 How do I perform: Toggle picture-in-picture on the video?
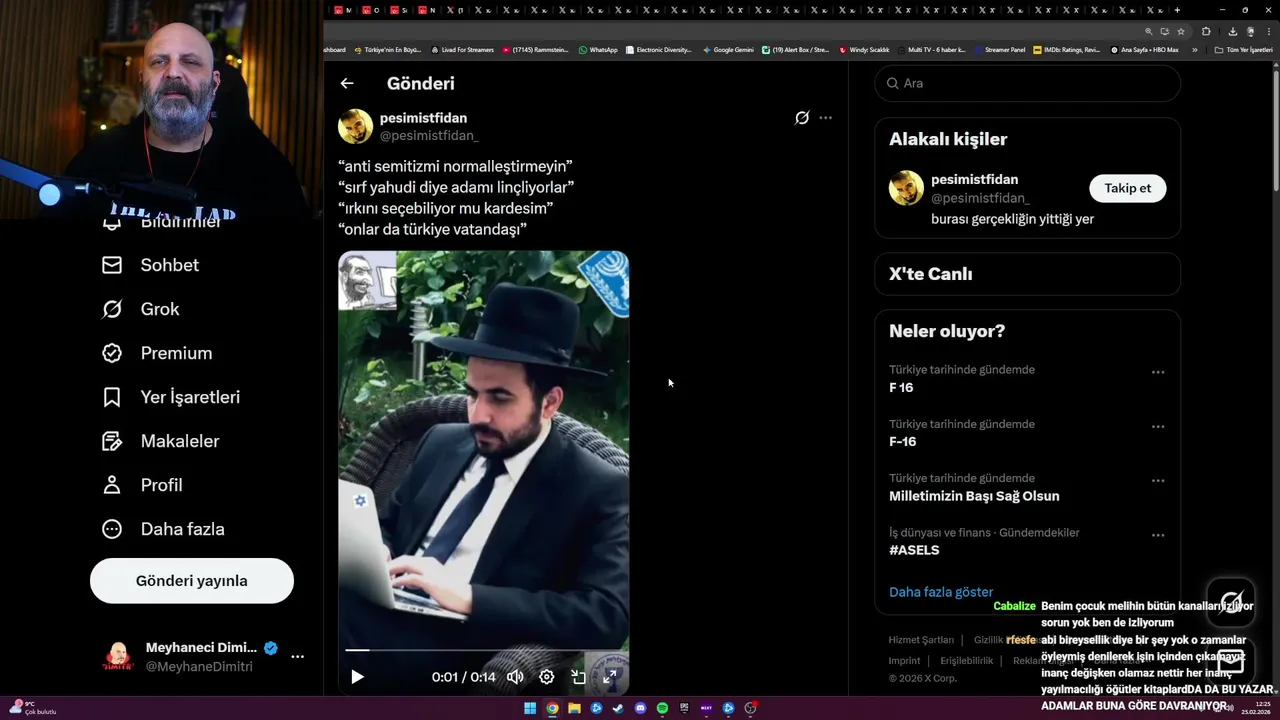coord(578,677)
